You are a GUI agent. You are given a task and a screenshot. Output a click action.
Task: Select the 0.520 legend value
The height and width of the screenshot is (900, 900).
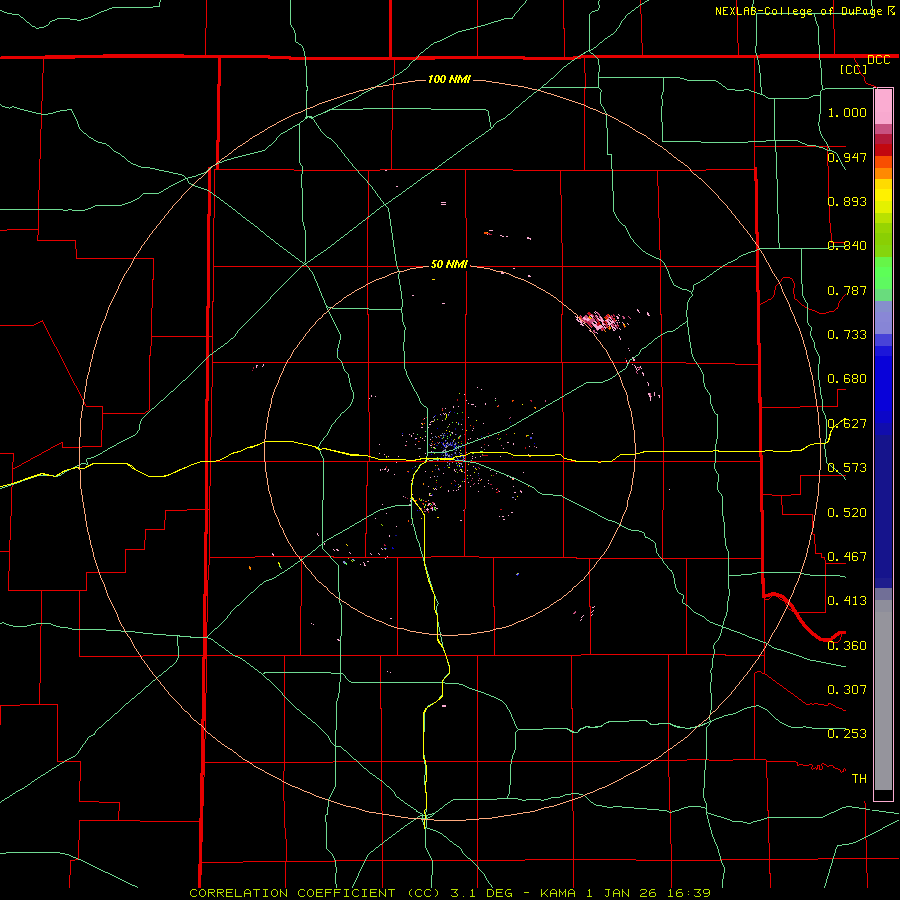847,512
